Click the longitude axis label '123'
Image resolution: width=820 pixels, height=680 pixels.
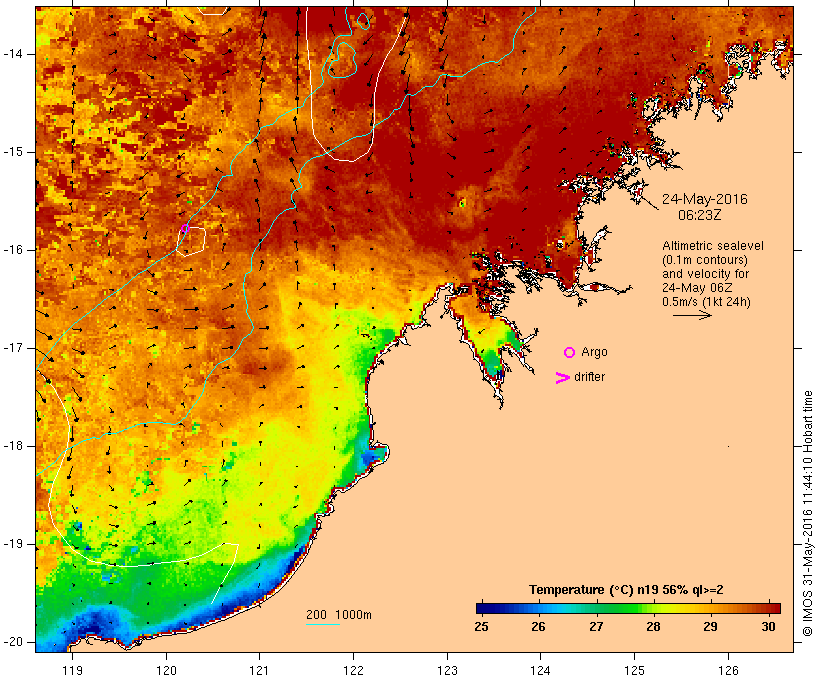click(x=447, y=671)
